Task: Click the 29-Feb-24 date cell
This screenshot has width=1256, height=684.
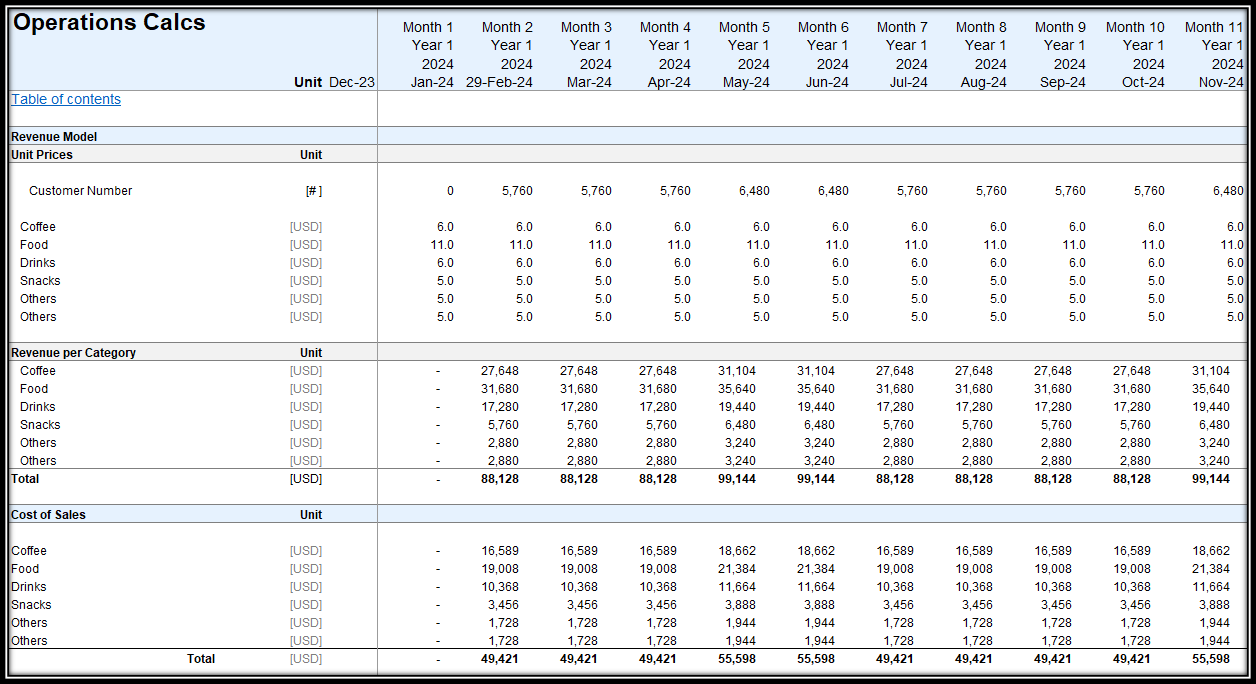Action: pos(500,82)
